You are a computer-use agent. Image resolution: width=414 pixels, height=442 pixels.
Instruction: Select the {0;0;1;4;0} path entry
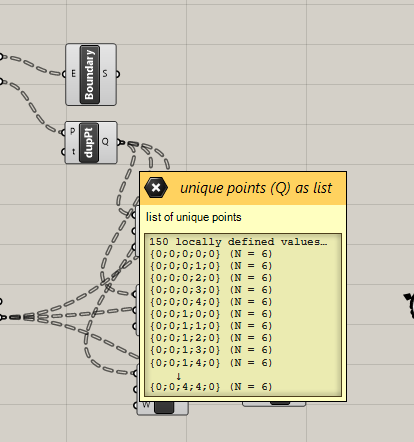coord(211,363)
